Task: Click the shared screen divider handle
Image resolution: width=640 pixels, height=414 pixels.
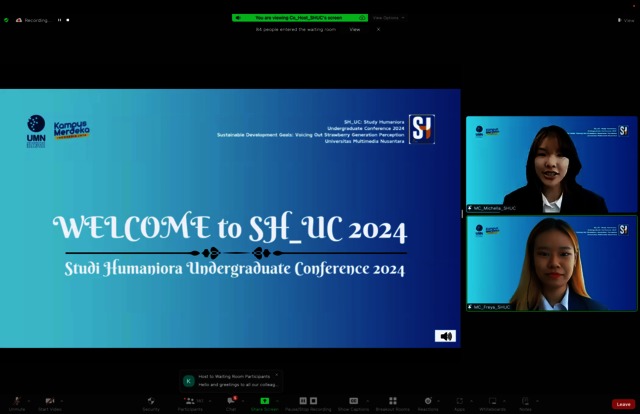Action: (x=462, y=214)
